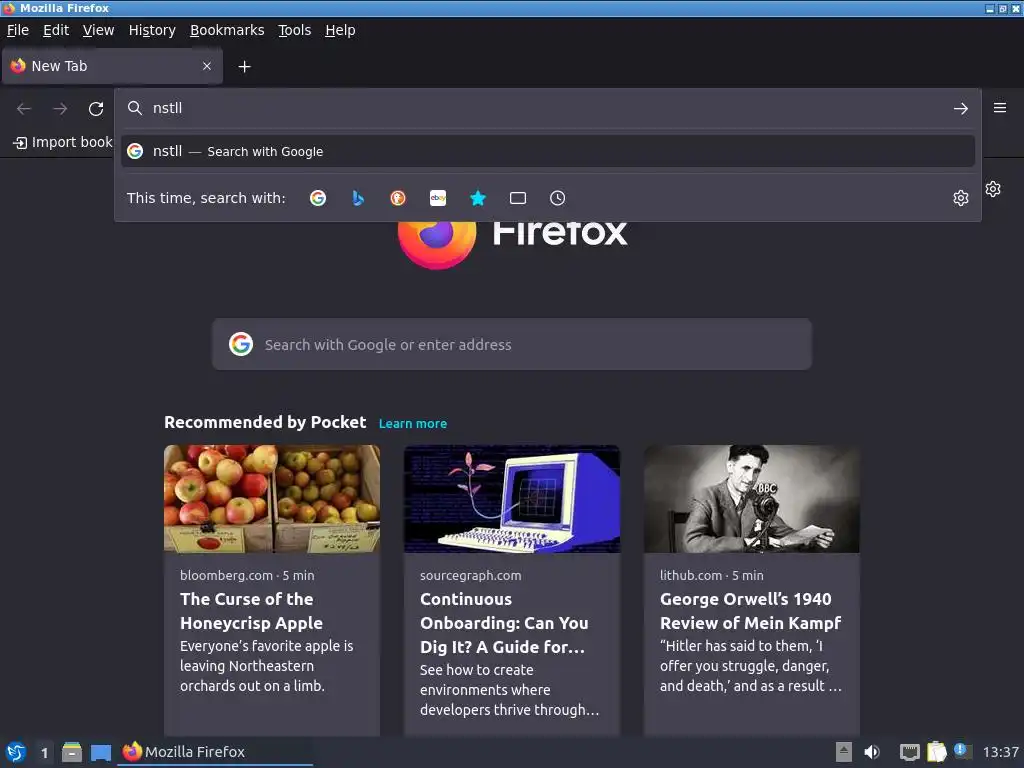1024x768 pixels.
Task: Go back one page
Action: 24,108
